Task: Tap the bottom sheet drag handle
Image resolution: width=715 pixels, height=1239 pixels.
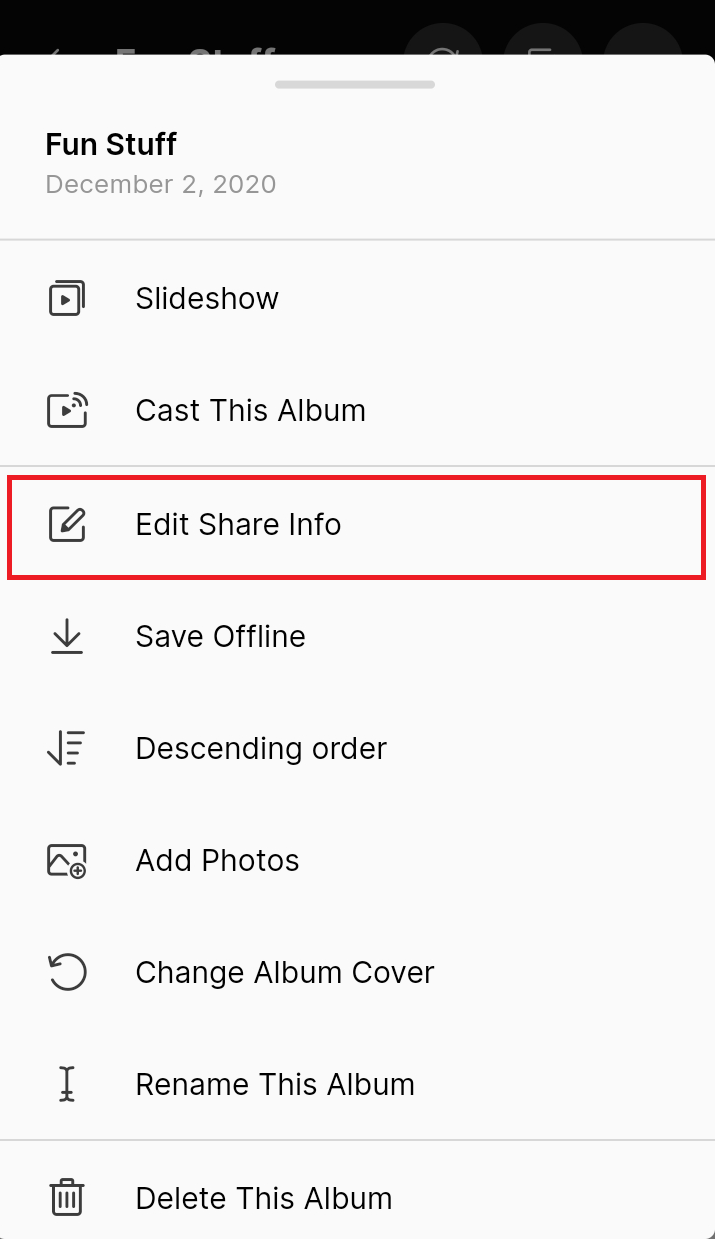Action: (355, 84)
